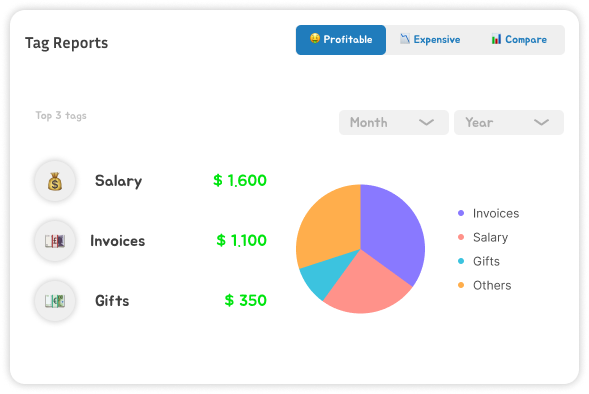Image resolution: width=589 pixels, height=394 pixels.
Task: Click the downward chart icon beside Expensive
Action: click(405, 39)
